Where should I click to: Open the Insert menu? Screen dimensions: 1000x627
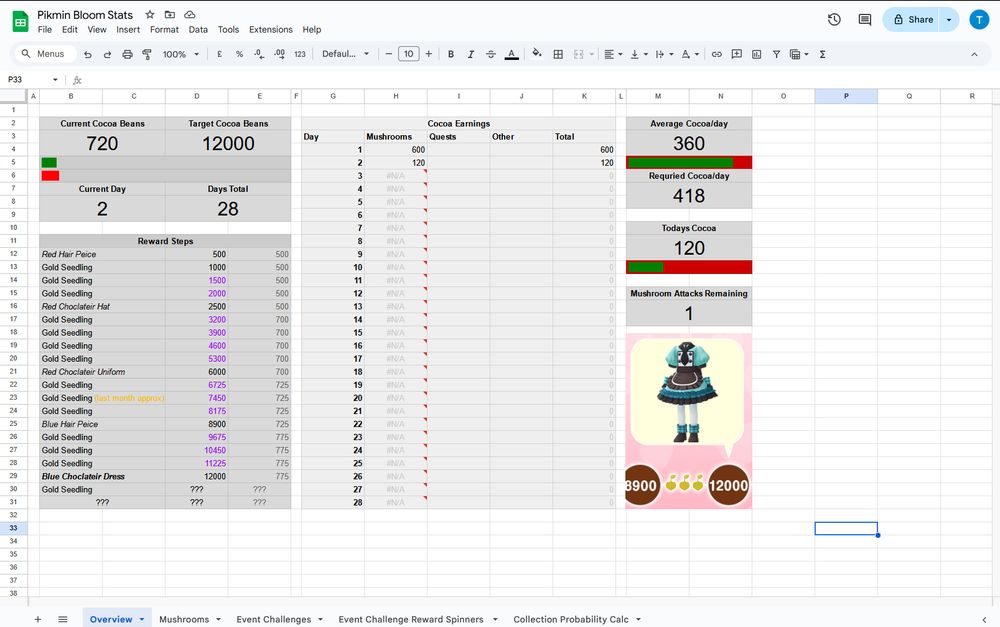pyautogui.click(x=128, y=29)
